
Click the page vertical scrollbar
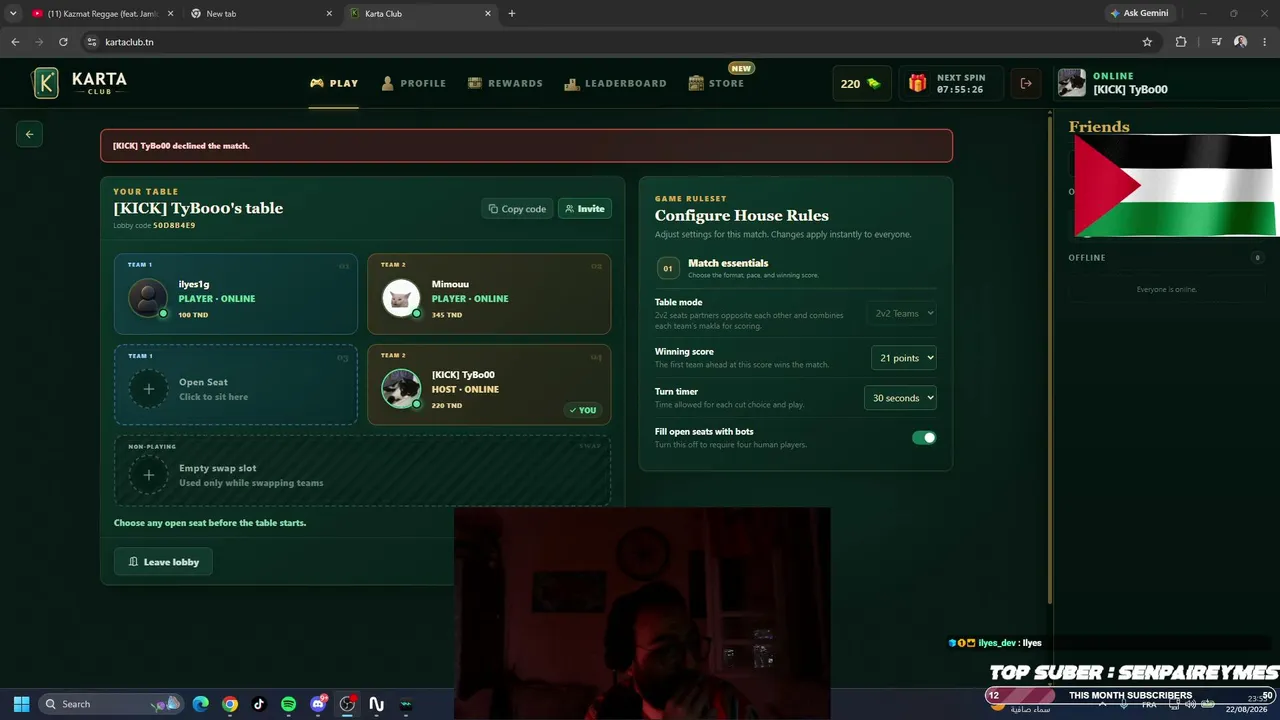[x=1050, y=360]
